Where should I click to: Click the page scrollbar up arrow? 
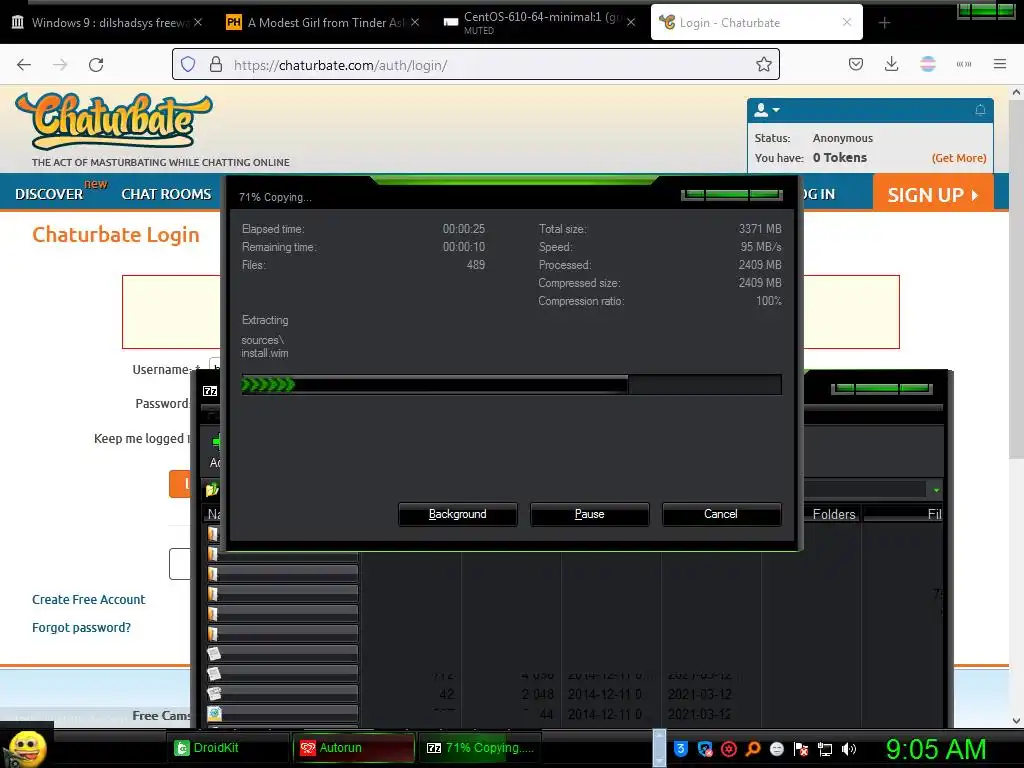[1016, 93]
